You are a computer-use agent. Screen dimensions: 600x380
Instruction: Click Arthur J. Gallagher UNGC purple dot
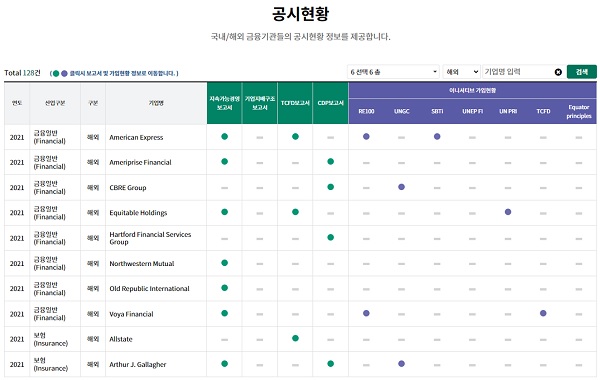click(401, 364)
